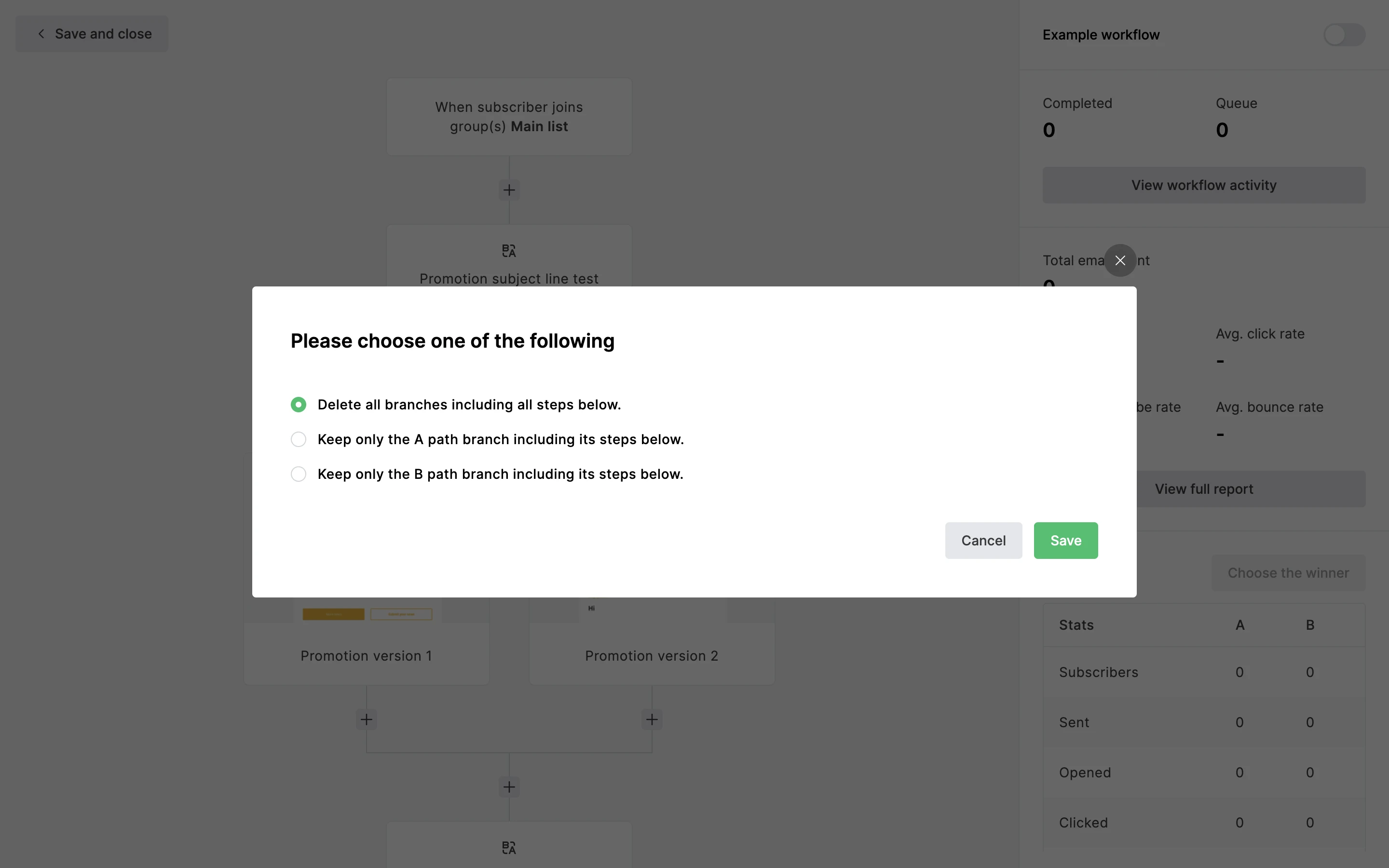Click the plus icon below the trigger step
Image resolution: width=1389 pixels, height=868 pixels.
(x=509, y=190)
